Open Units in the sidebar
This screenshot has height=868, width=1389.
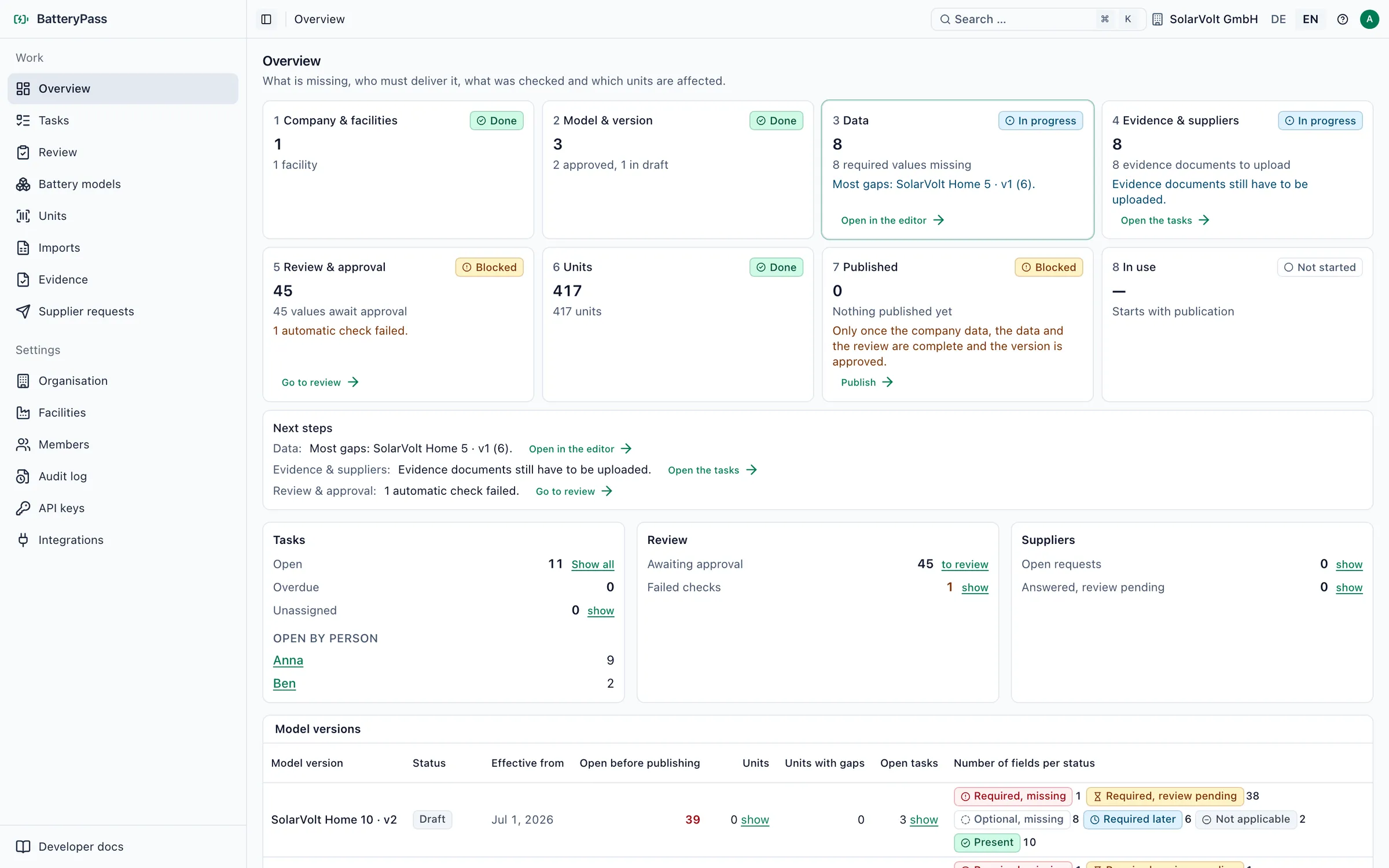[123, 216]
